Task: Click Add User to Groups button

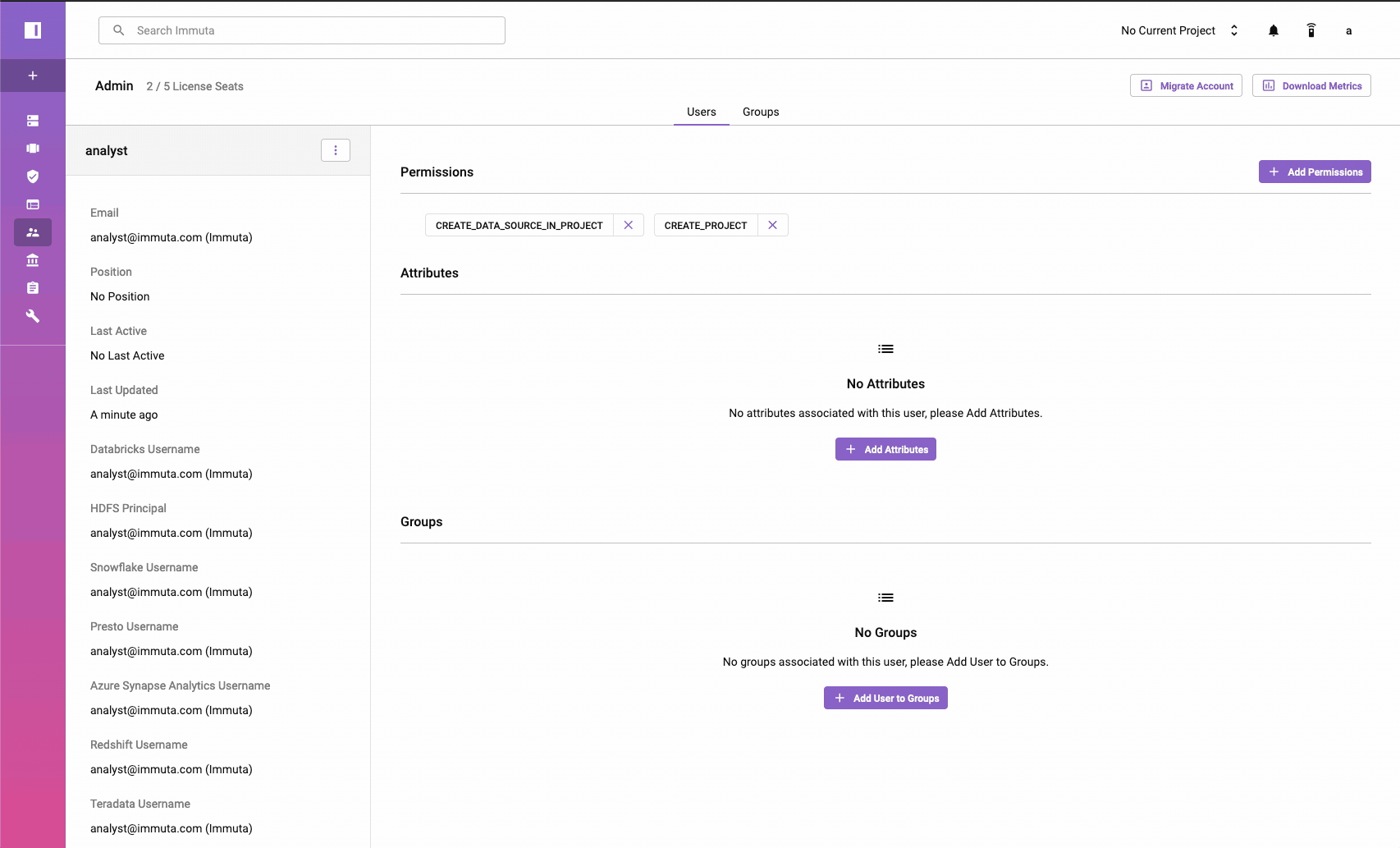Action: click(885, 698)
